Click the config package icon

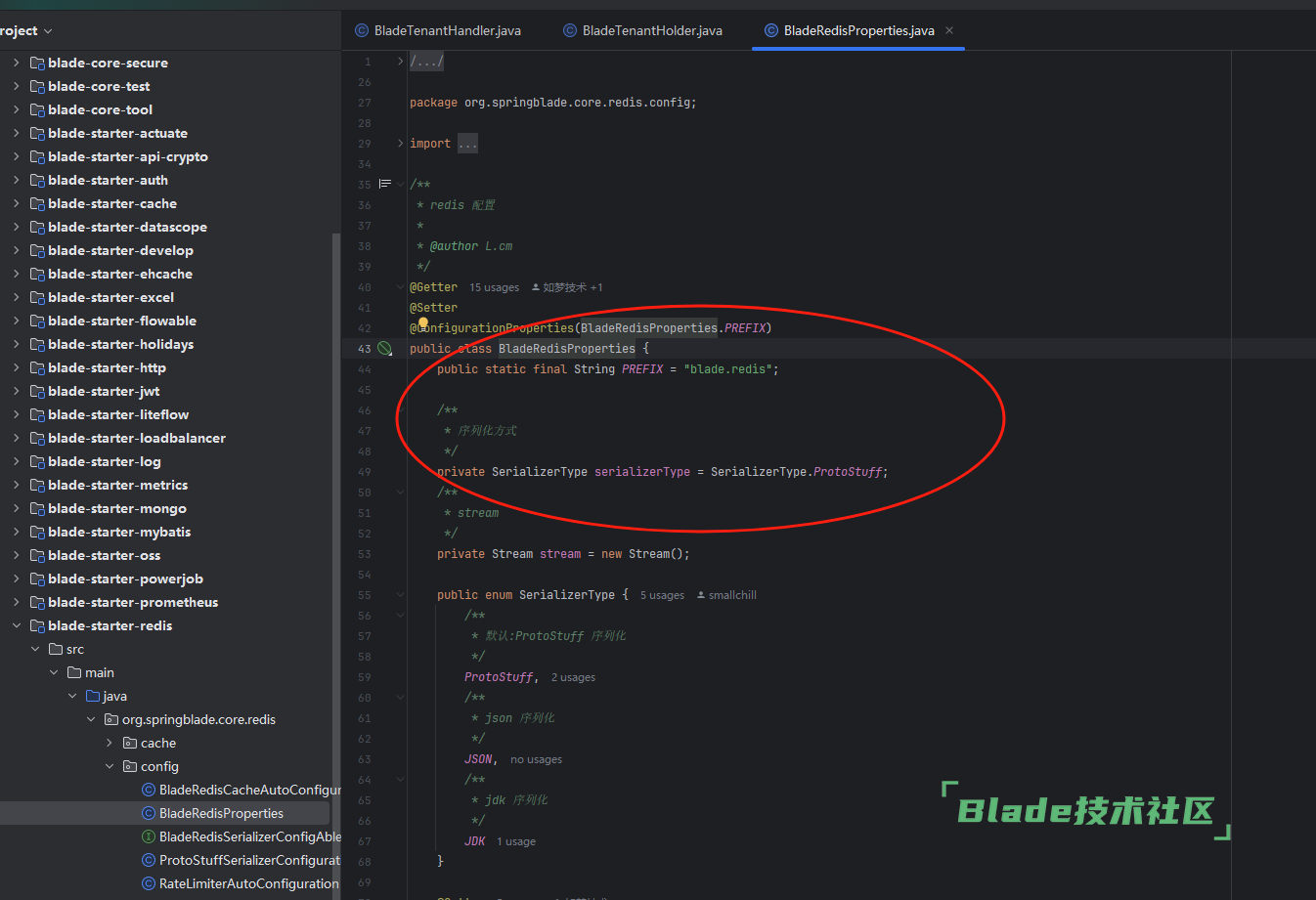(x=130, y=766)
